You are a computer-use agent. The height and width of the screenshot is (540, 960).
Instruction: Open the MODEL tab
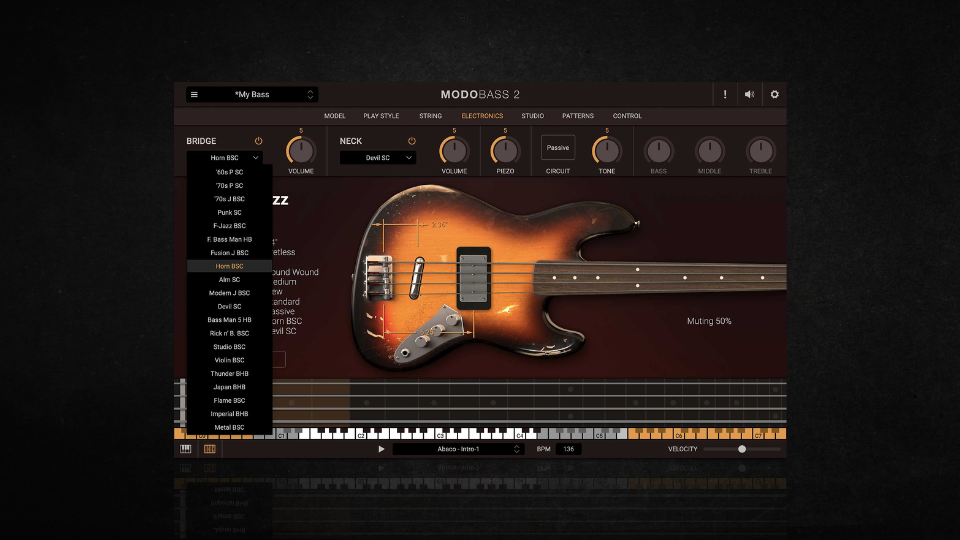[x=334, y=116]
